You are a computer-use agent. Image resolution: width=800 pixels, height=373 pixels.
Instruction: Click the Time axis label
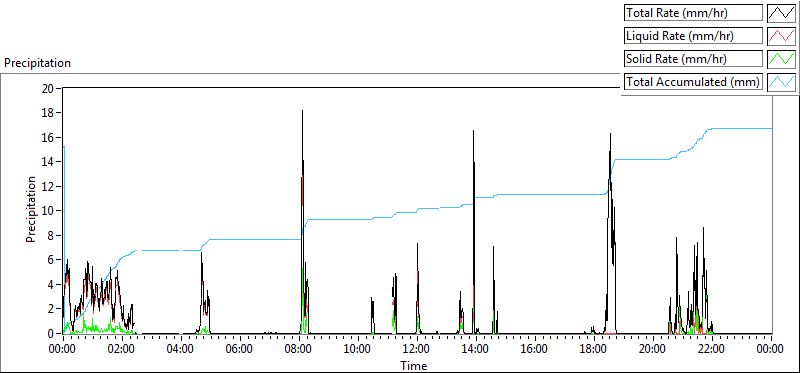point(414,365)
